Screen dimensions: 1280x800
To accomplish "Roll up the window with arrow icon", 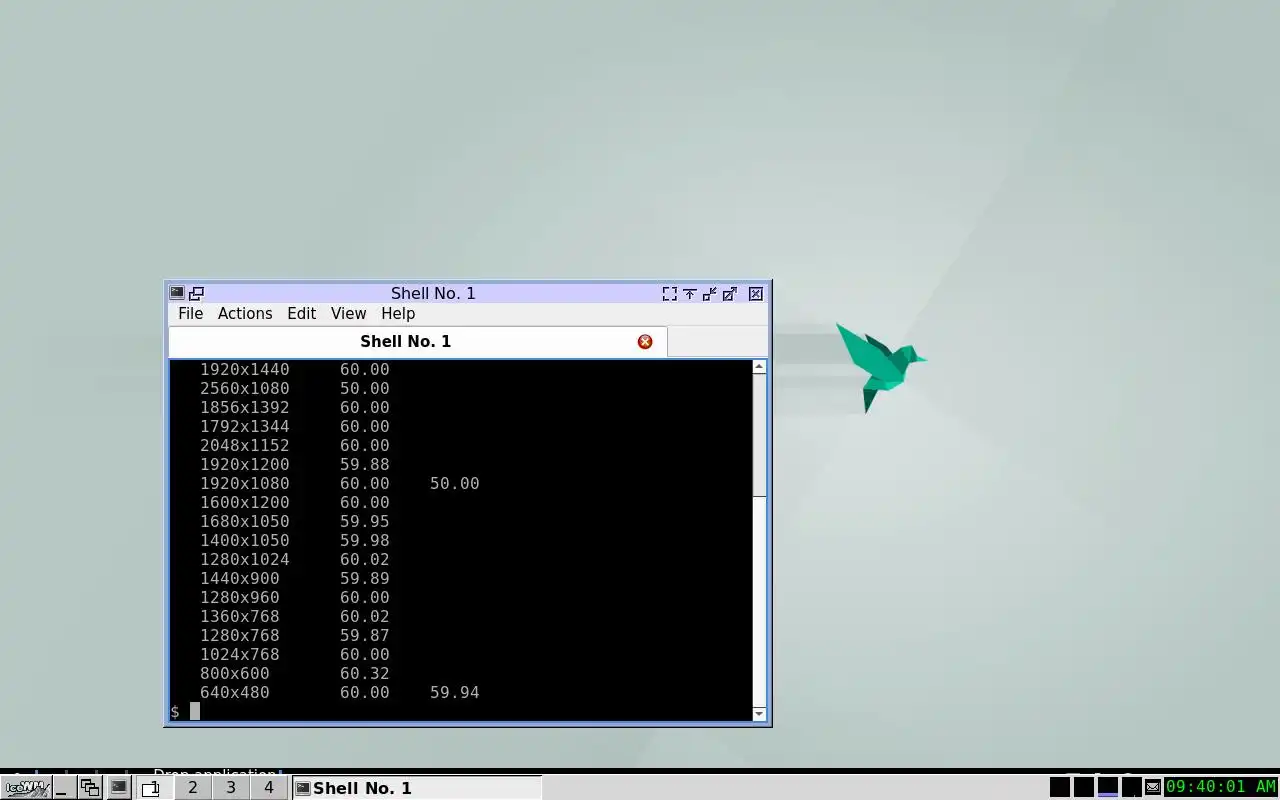I will (x=690, y=293).
